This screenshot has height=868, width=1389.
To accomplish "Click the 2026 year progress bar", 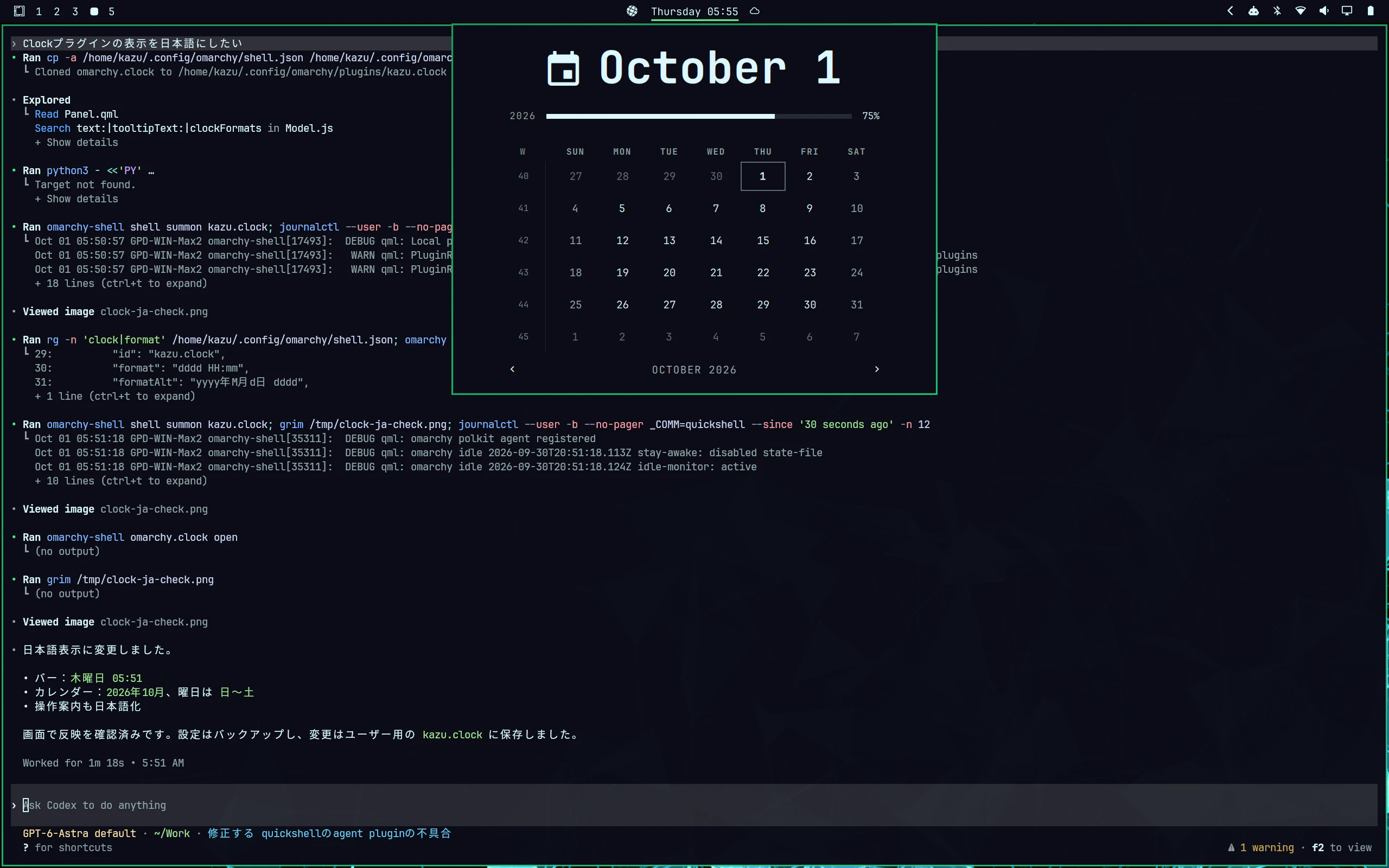I will (x=698, y=116).
